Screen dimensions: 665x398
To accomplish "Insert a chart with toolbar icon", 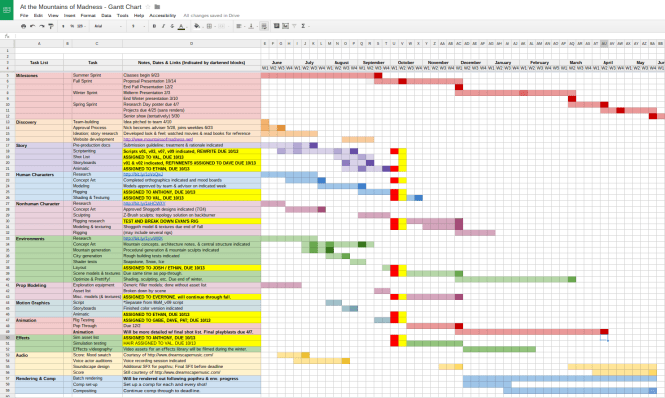I will [285, 26].
